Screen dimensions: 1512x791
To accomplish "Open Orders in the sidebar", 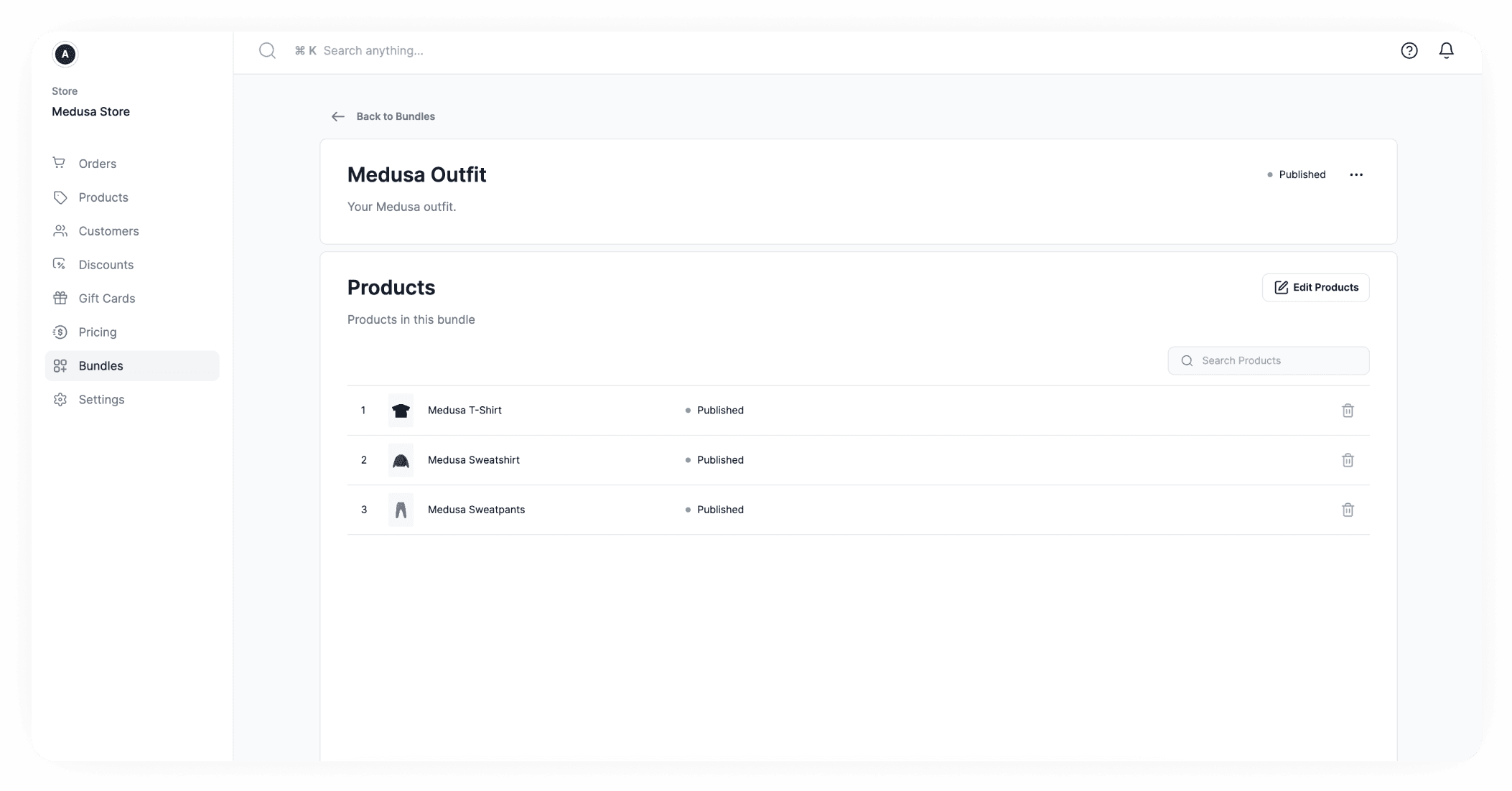I will pos(97,164).
